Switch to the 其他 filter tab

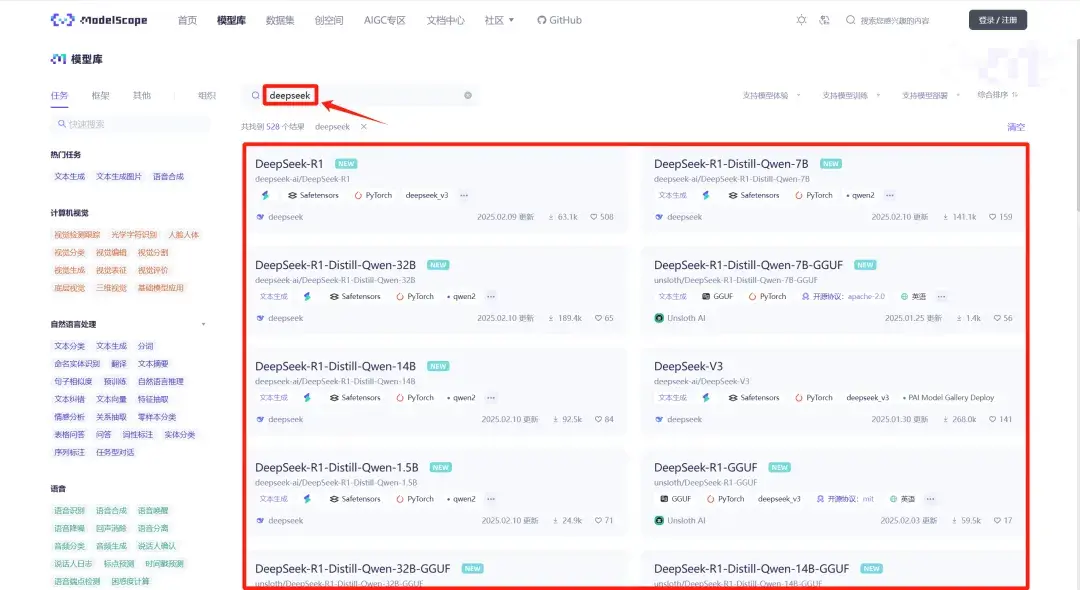142,96
